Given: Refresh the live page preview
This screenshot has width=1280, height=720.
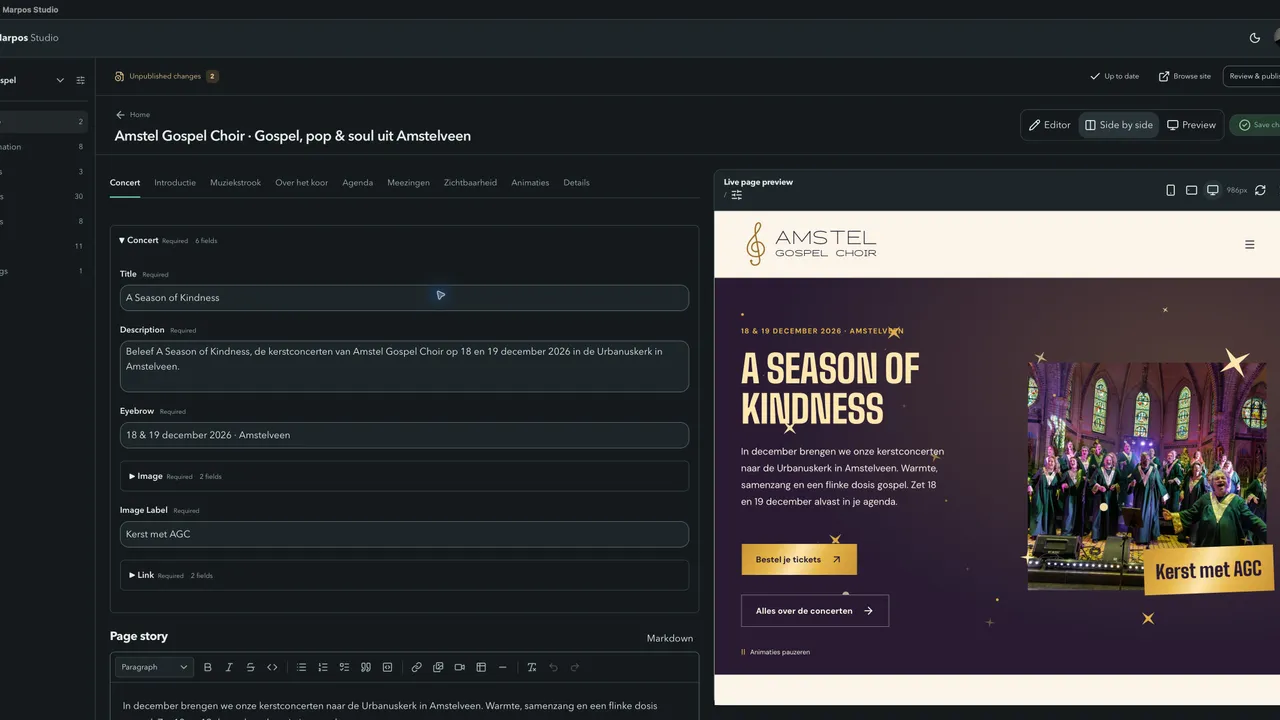Looking at the screenshot, I should click(1260, 190).
